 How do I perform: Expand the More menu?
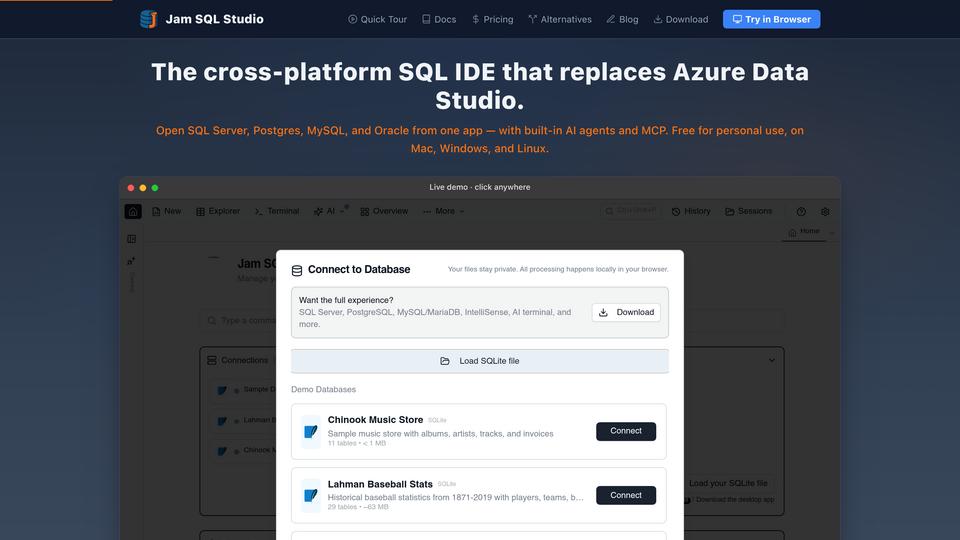tap(443, 211)
